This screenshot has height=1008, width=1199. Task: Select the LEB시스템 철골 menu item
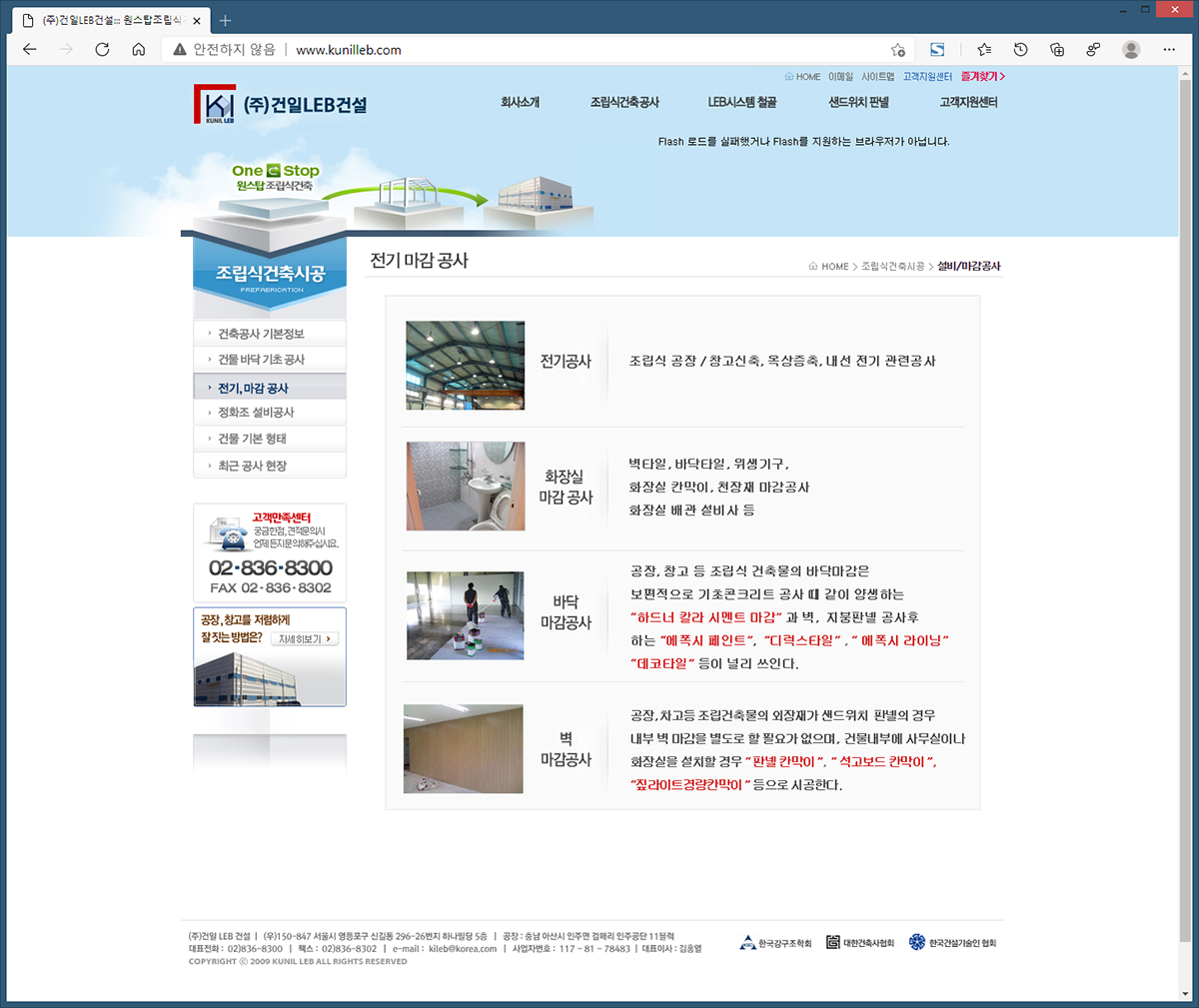click(x=741, y=102)
